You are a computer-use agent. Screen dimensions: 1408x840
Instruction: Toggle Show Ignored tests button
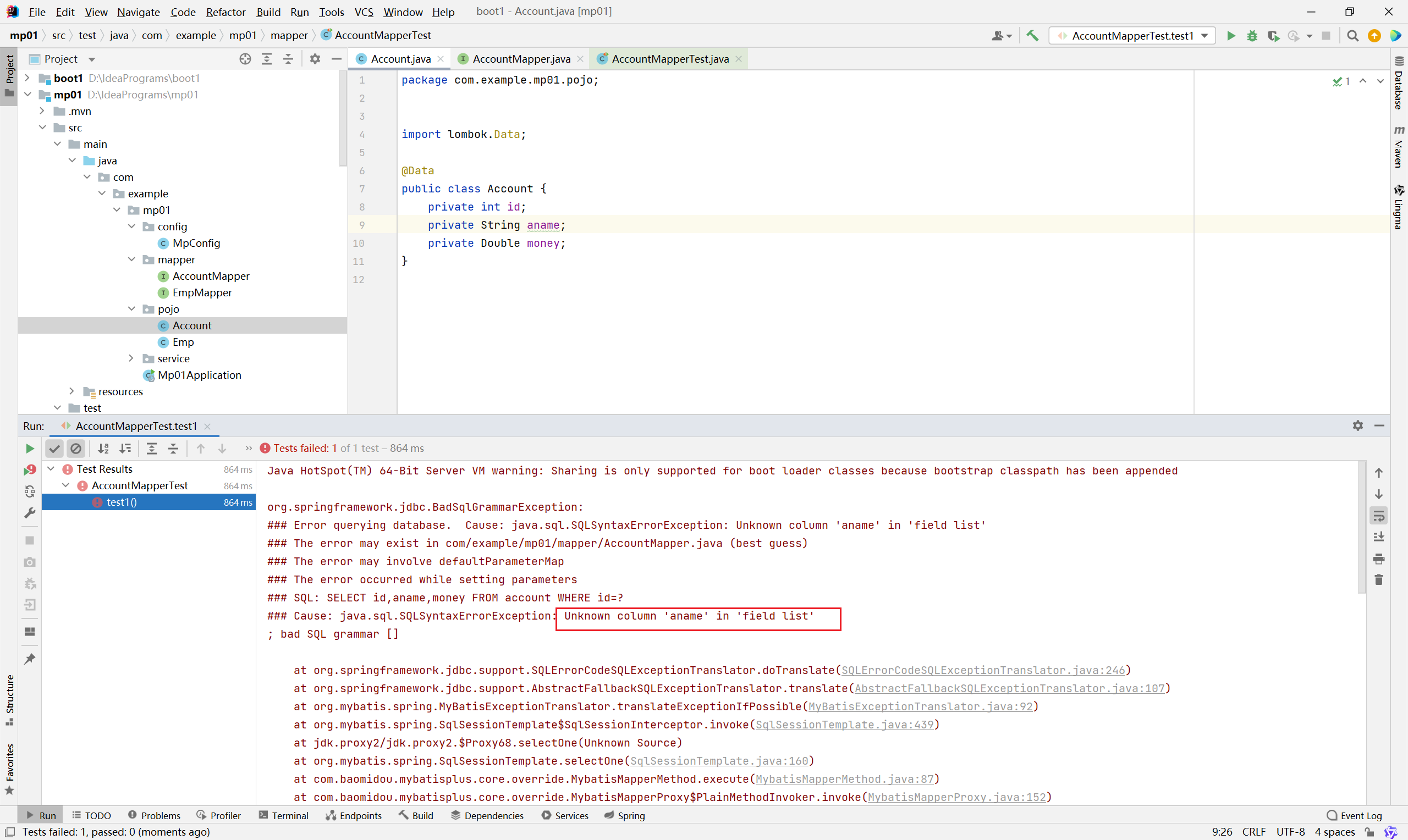coord(75,448)
